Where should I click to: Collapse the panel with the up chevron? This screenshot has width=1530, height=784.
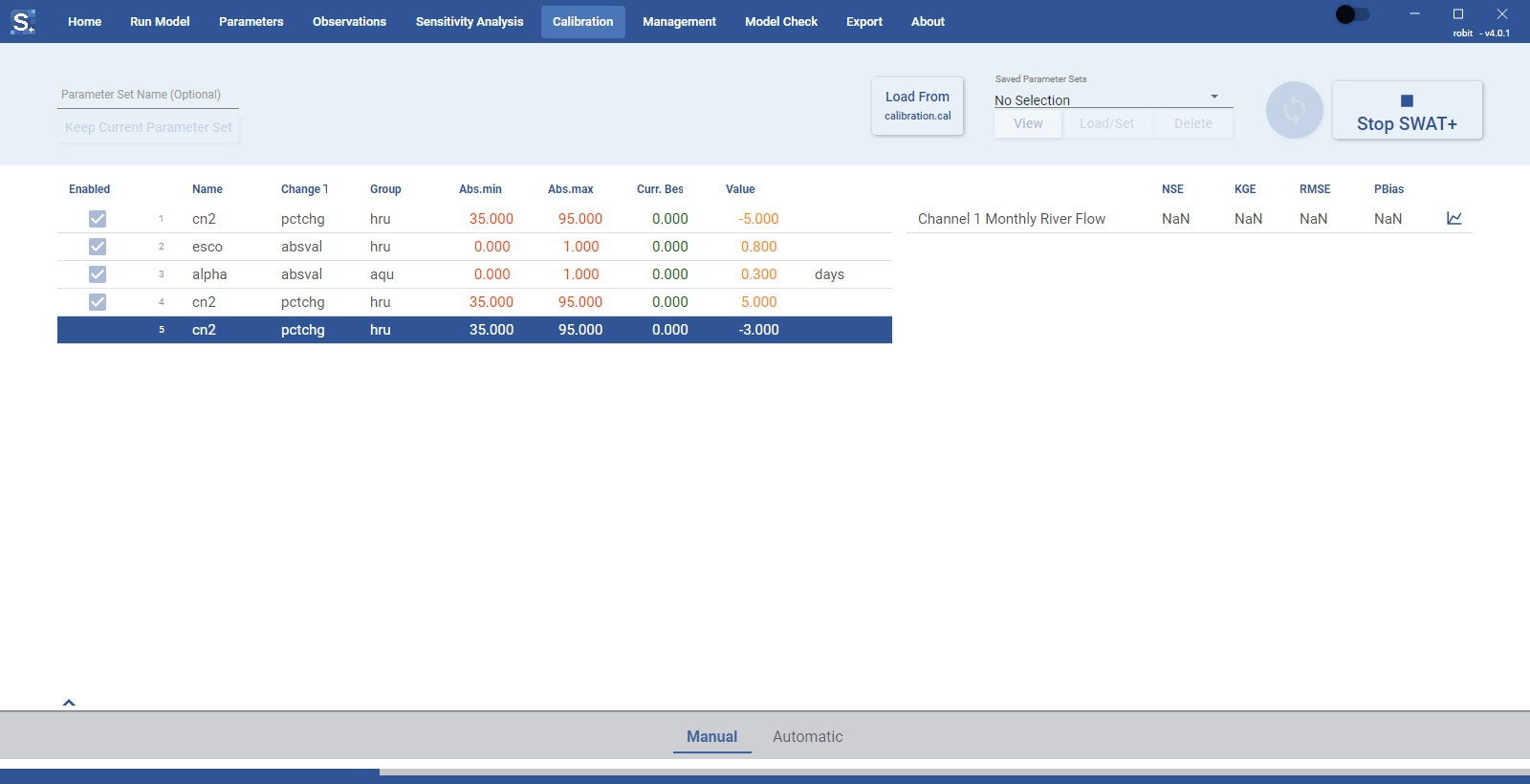click(x=69, y=703)
